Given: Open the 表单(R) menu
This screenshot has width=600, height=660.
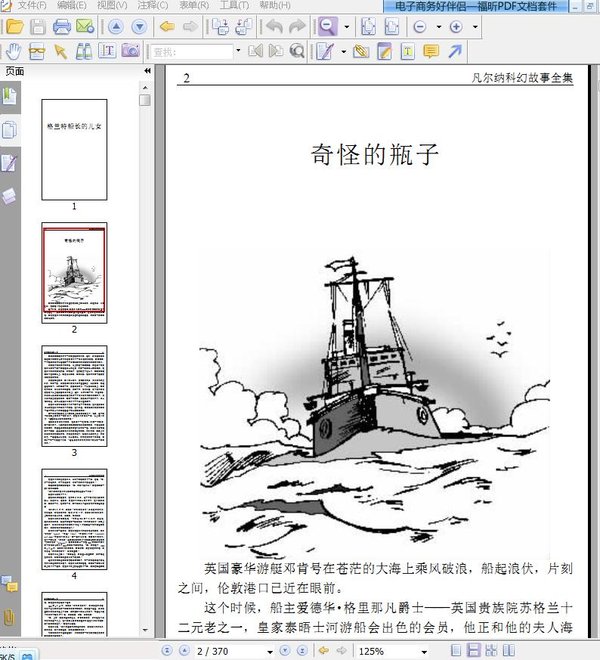Looking at the screenshot, I should [x=194, y=5].
